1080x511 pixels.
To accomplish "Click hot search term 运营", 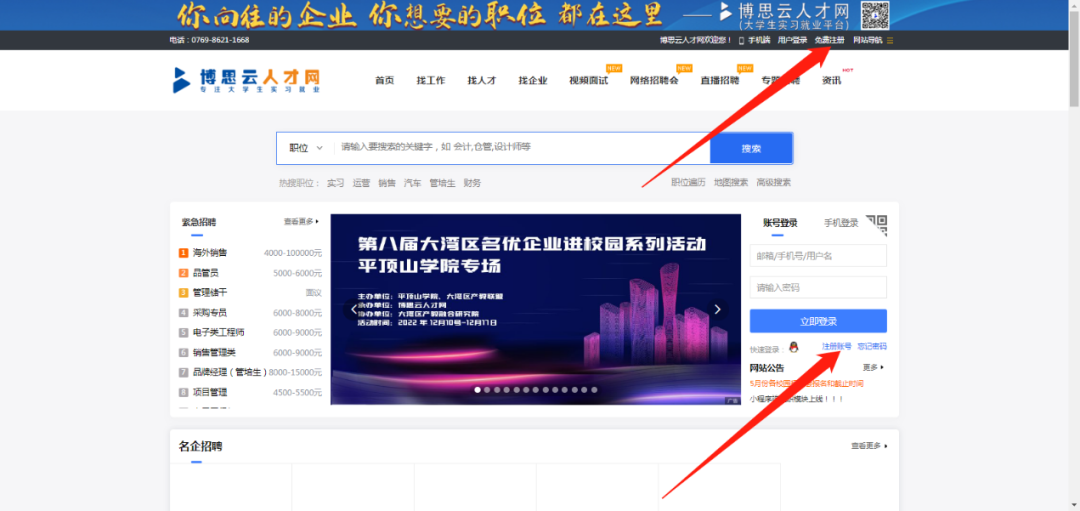I will tap(361, 183).
